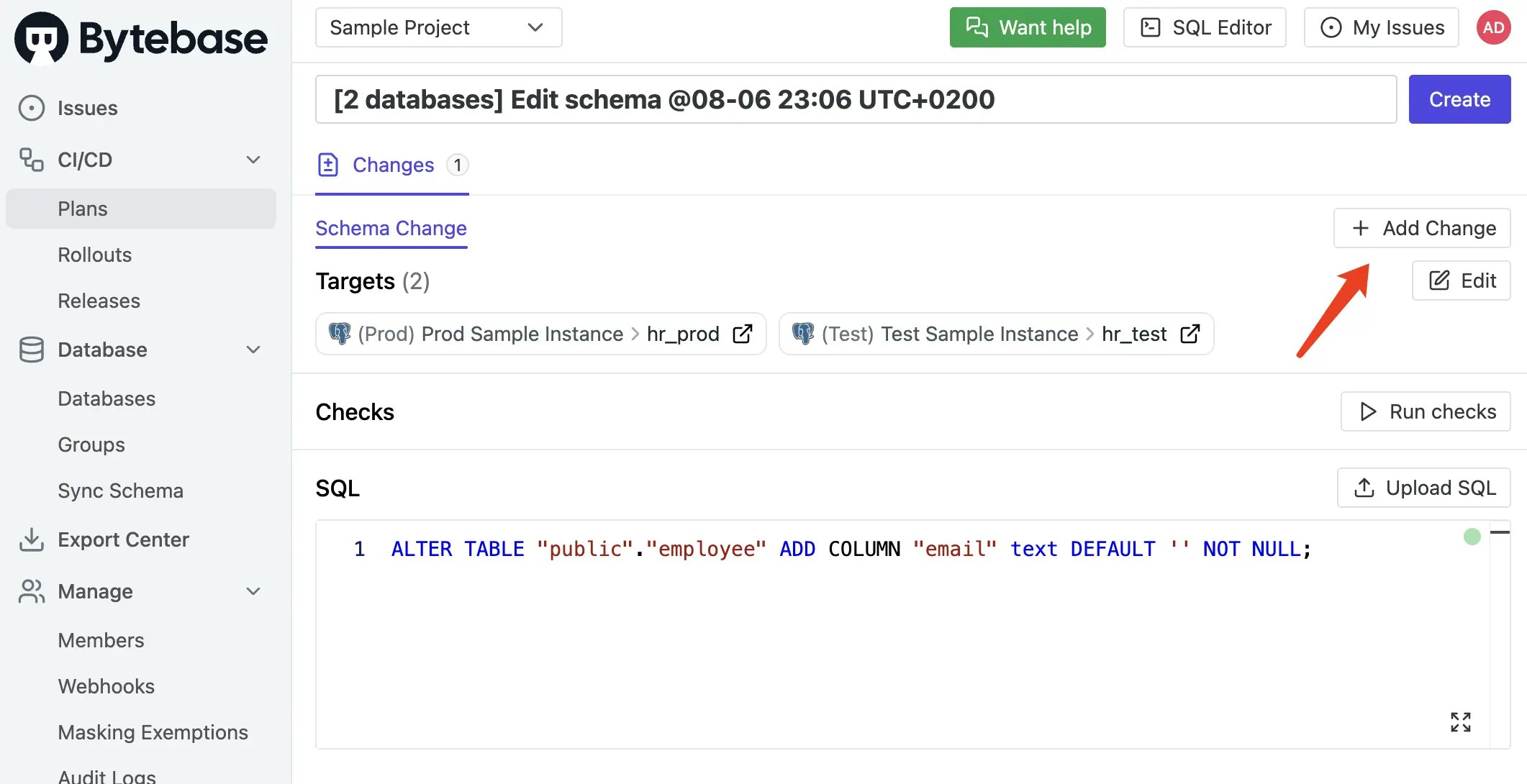This screenshot has height=784, width=1527.
Task: Click the Run checks play icon
Action: click(x=1368, y=411)
